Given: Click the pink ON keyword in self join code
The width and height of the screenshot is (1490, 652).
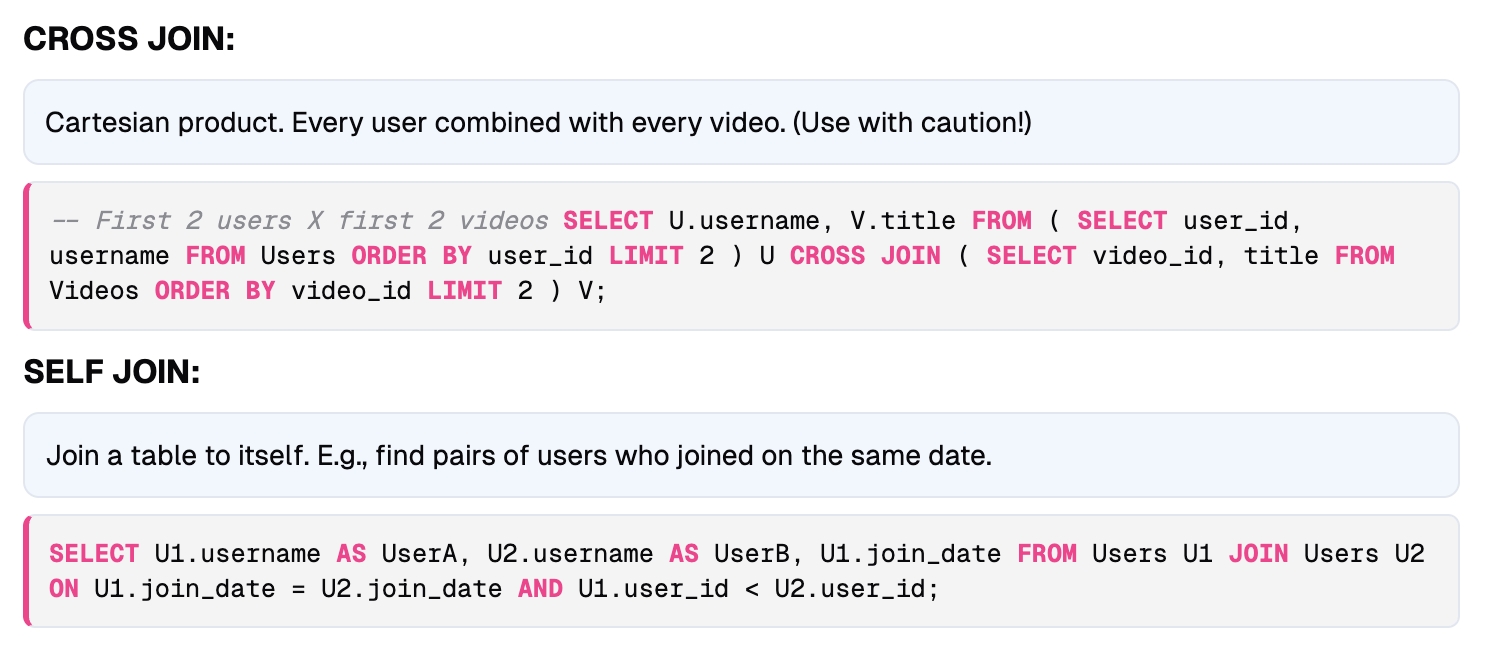Looking at the screenshot, I should (x=64, y=589).
